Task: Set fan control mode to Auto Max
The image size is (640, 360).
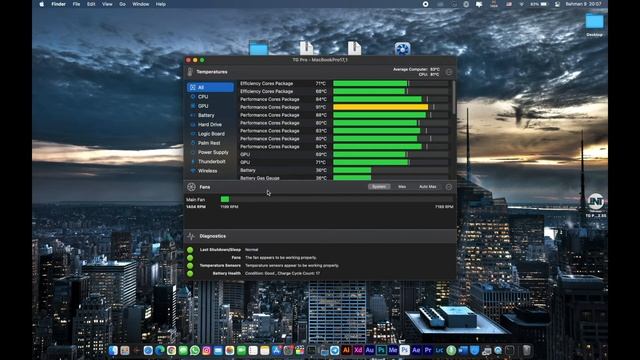Action: coord(428,187)
